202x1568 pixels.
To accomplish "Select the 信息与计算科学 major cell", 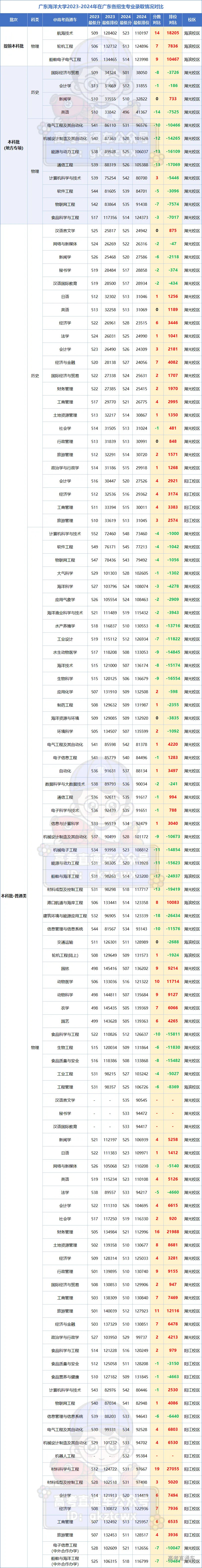I will pyautogui.click(x=65, y=823).
